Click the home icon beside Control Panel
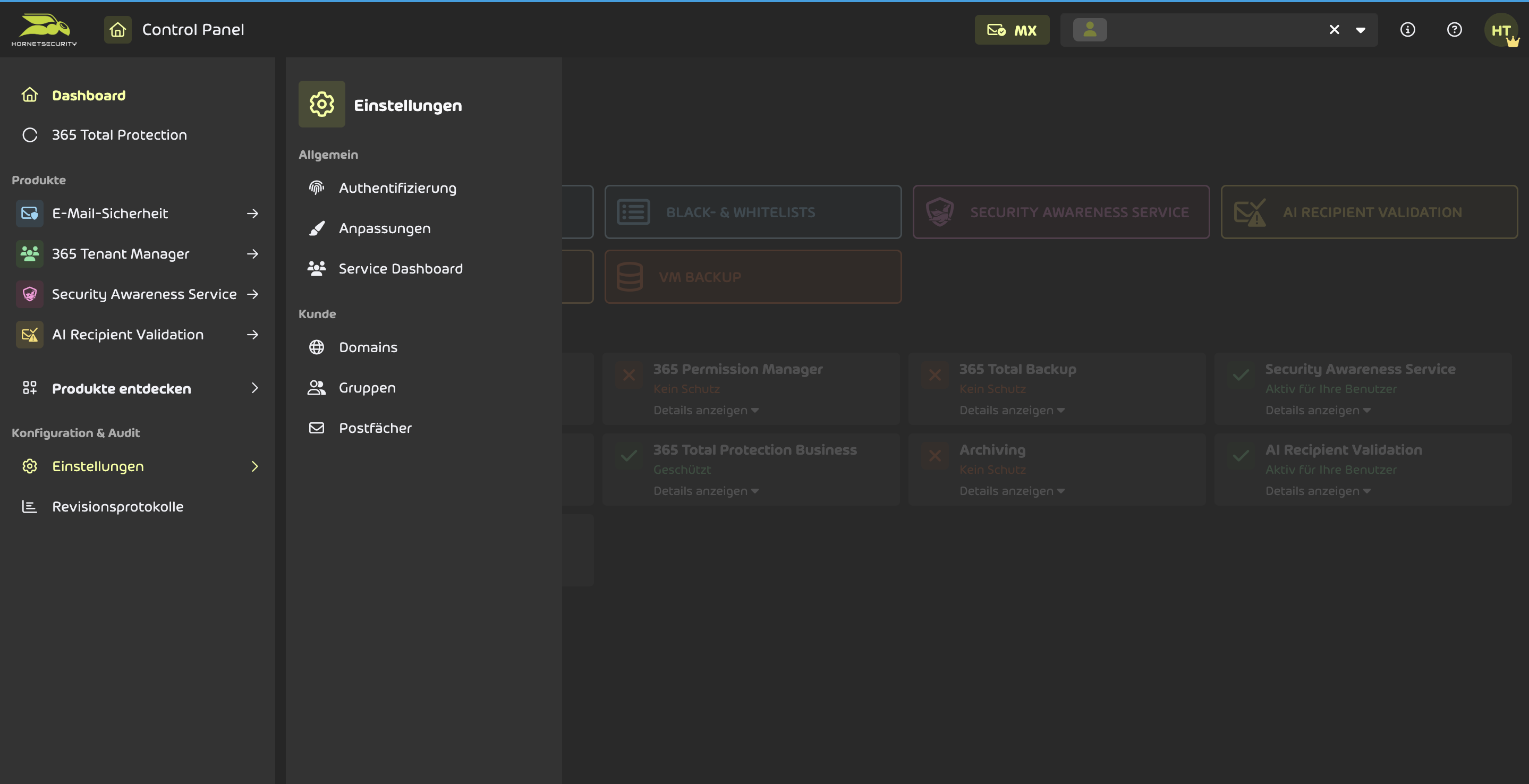The image size is (1529, 784). 117,30
